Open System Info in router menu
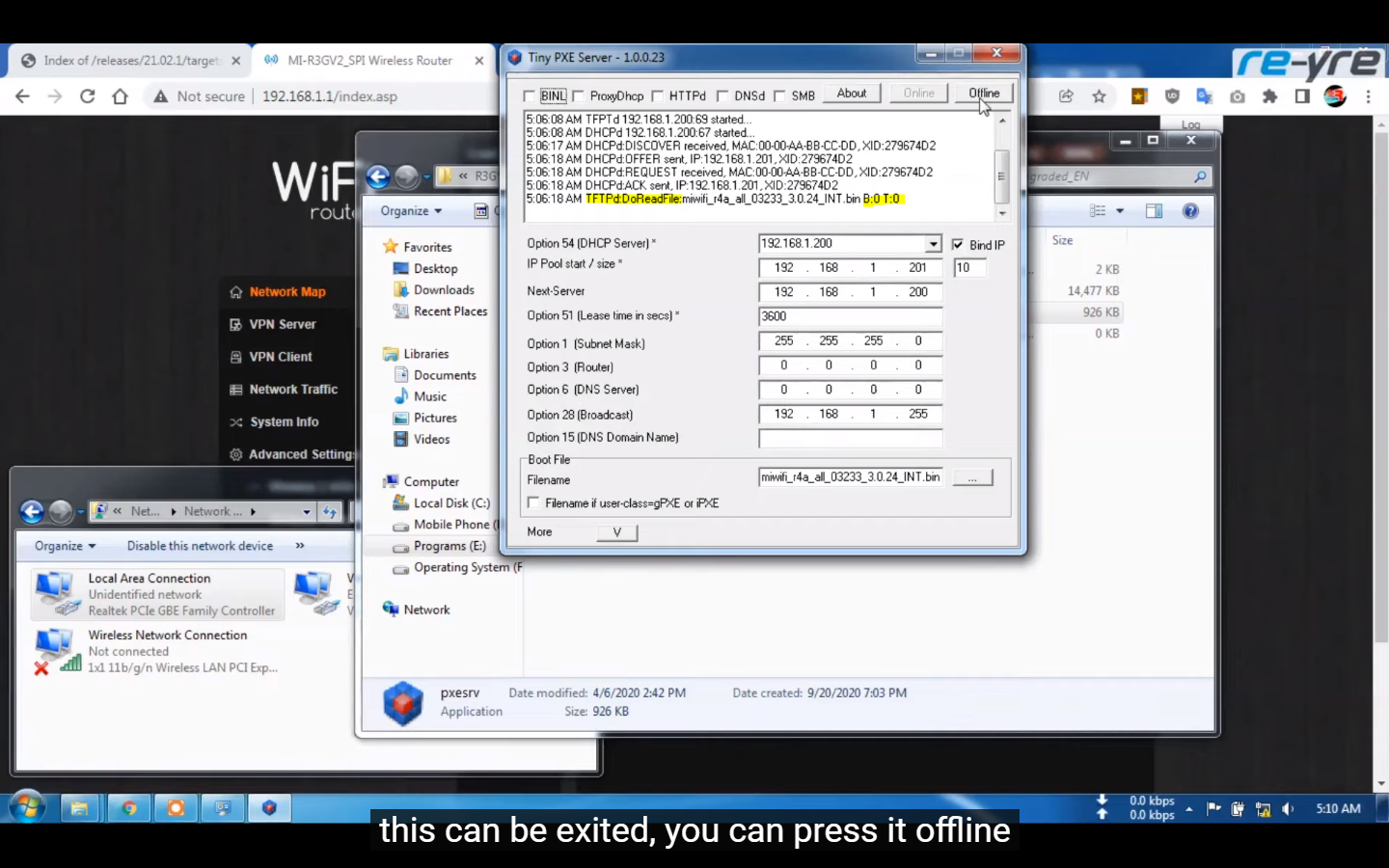Screen dimensions: 1389x868 [284, 422]
